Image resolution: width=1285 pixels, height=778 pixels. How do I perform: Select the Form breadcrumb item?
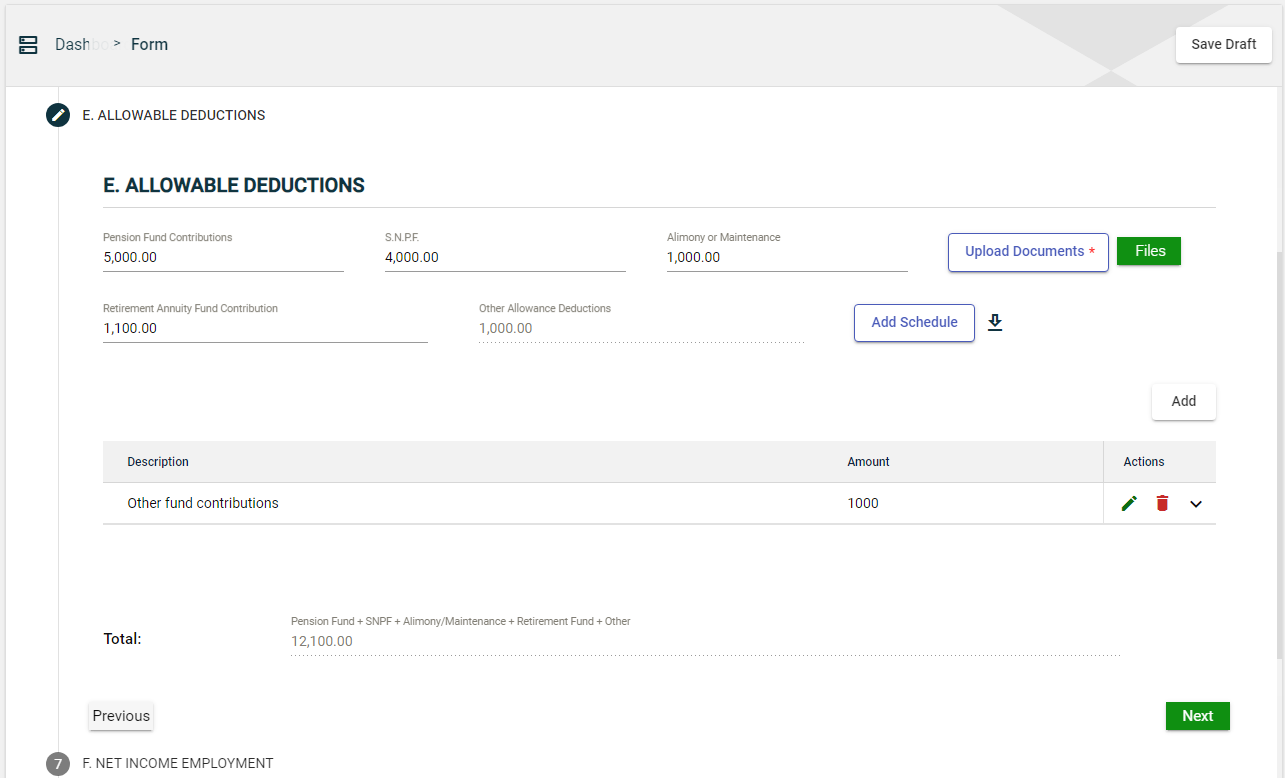149,45
